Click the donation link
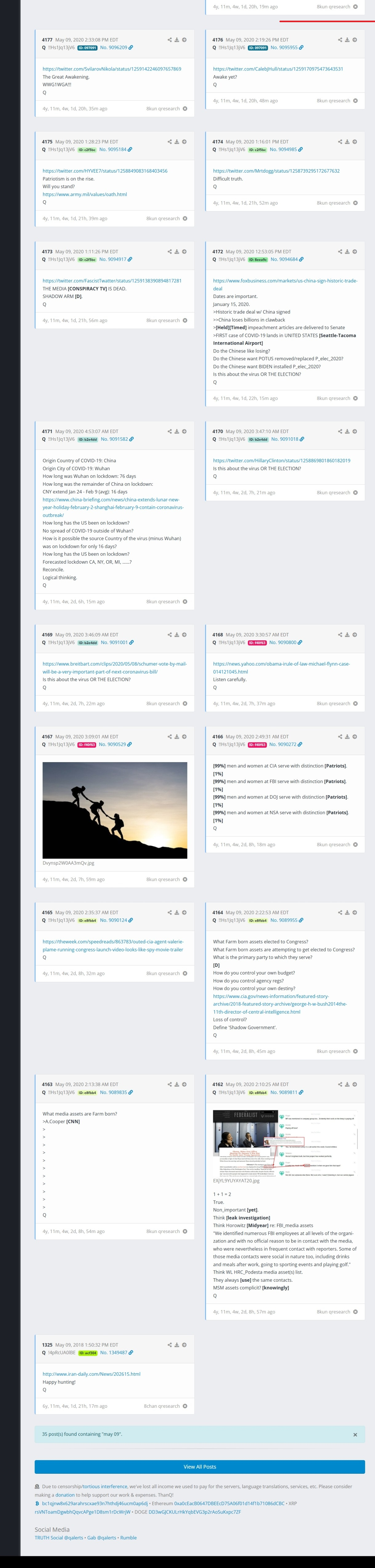 (65, 1495)
